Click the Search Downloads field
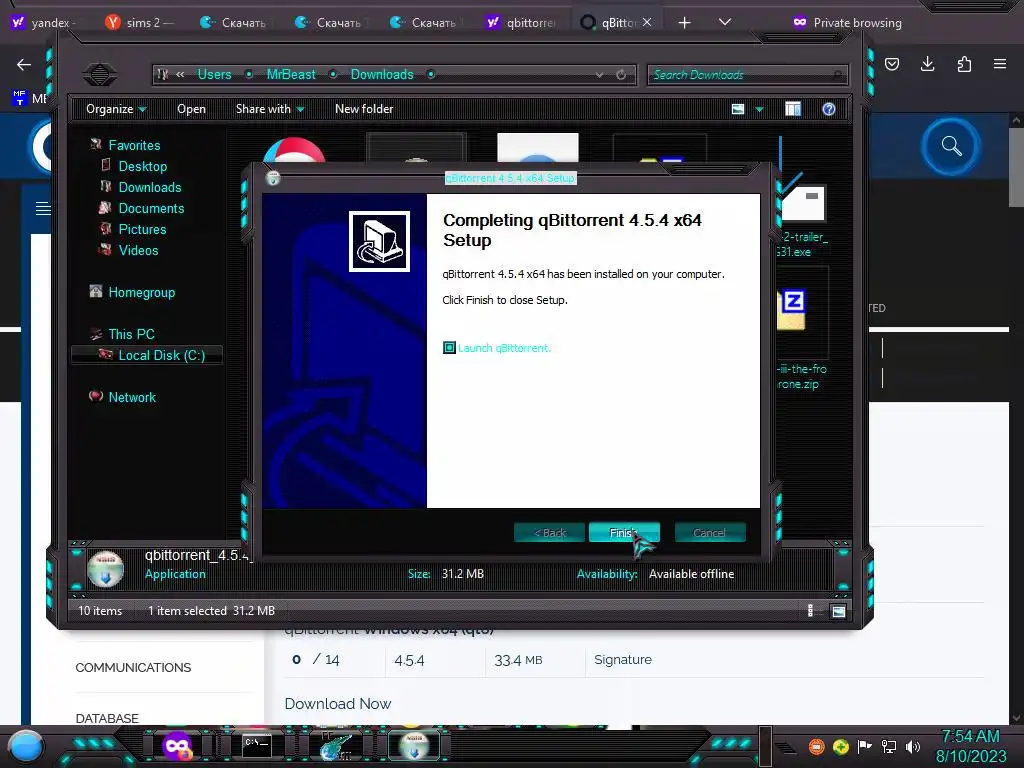The height and width of the screenshot is (768, 1024). point(747,75)
